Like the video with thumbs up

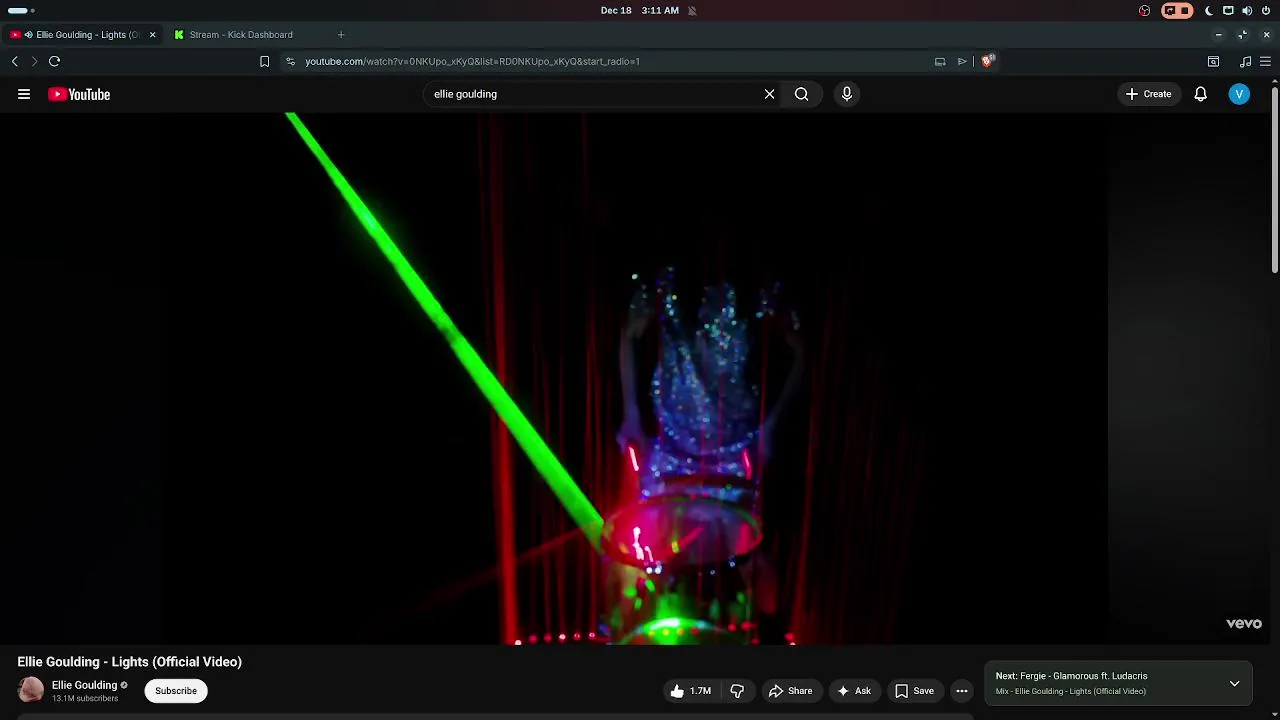tap(690, 691)
